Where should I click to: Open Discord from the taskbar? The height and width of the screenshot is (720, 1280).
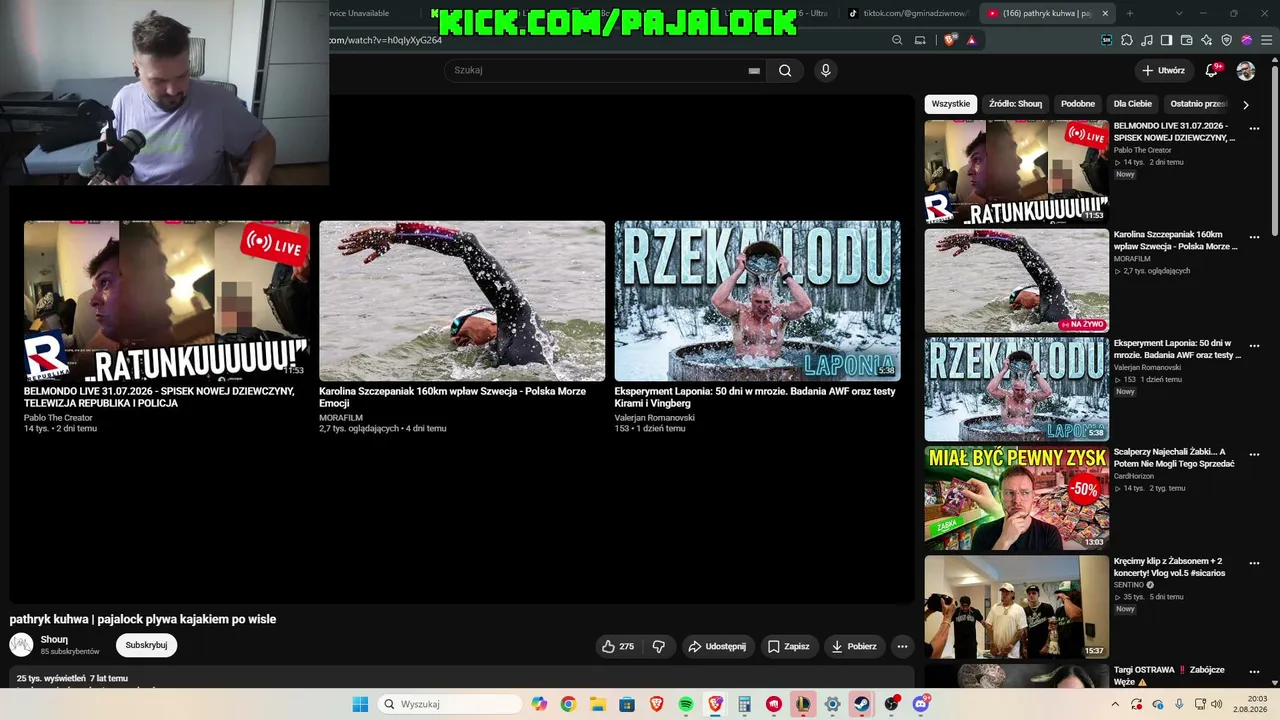pyautogui.click(x=920, y=704)
